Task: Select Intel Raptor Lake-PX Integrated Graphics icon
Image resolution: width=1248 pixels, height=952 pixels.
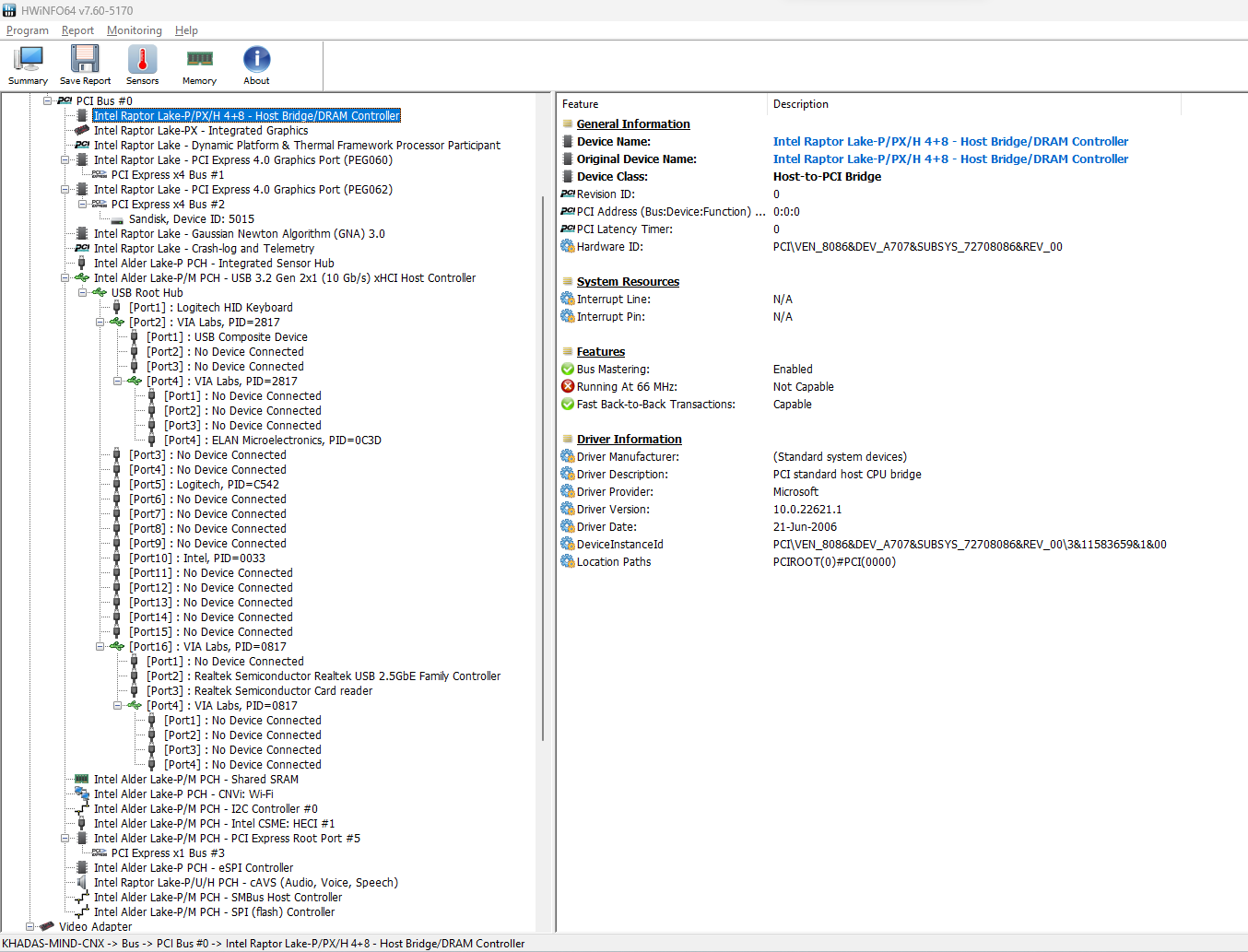Action: [x=82, y=131]
